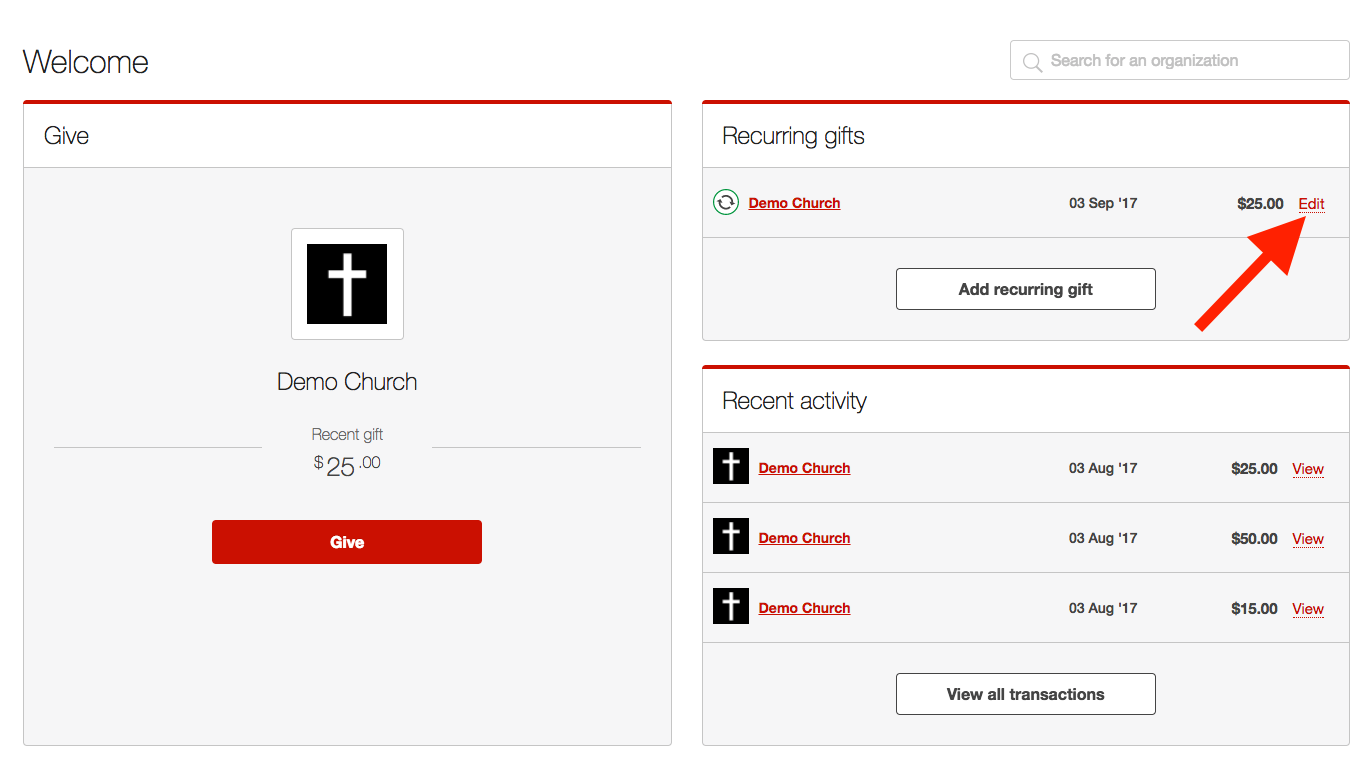1365x768 pixels.
Task: Edit the $25.00 recurring gift
Action: (1311, 204)
